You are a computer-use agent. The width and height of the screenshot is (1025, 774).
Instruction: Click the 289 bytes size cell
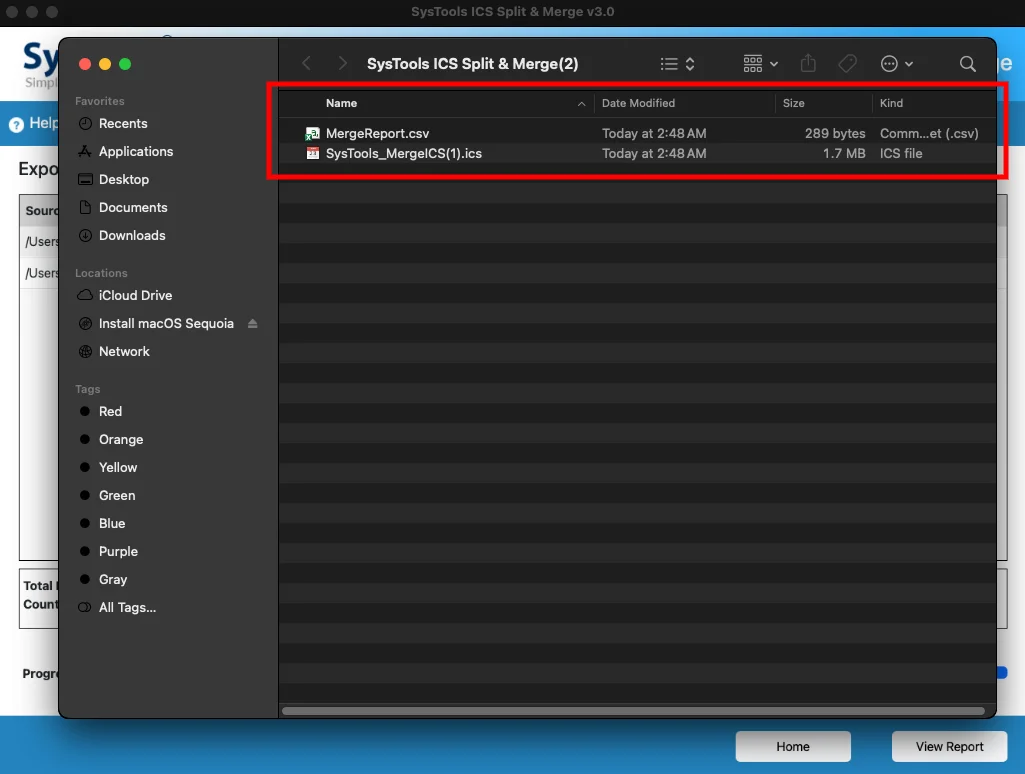tap(835, 133)
